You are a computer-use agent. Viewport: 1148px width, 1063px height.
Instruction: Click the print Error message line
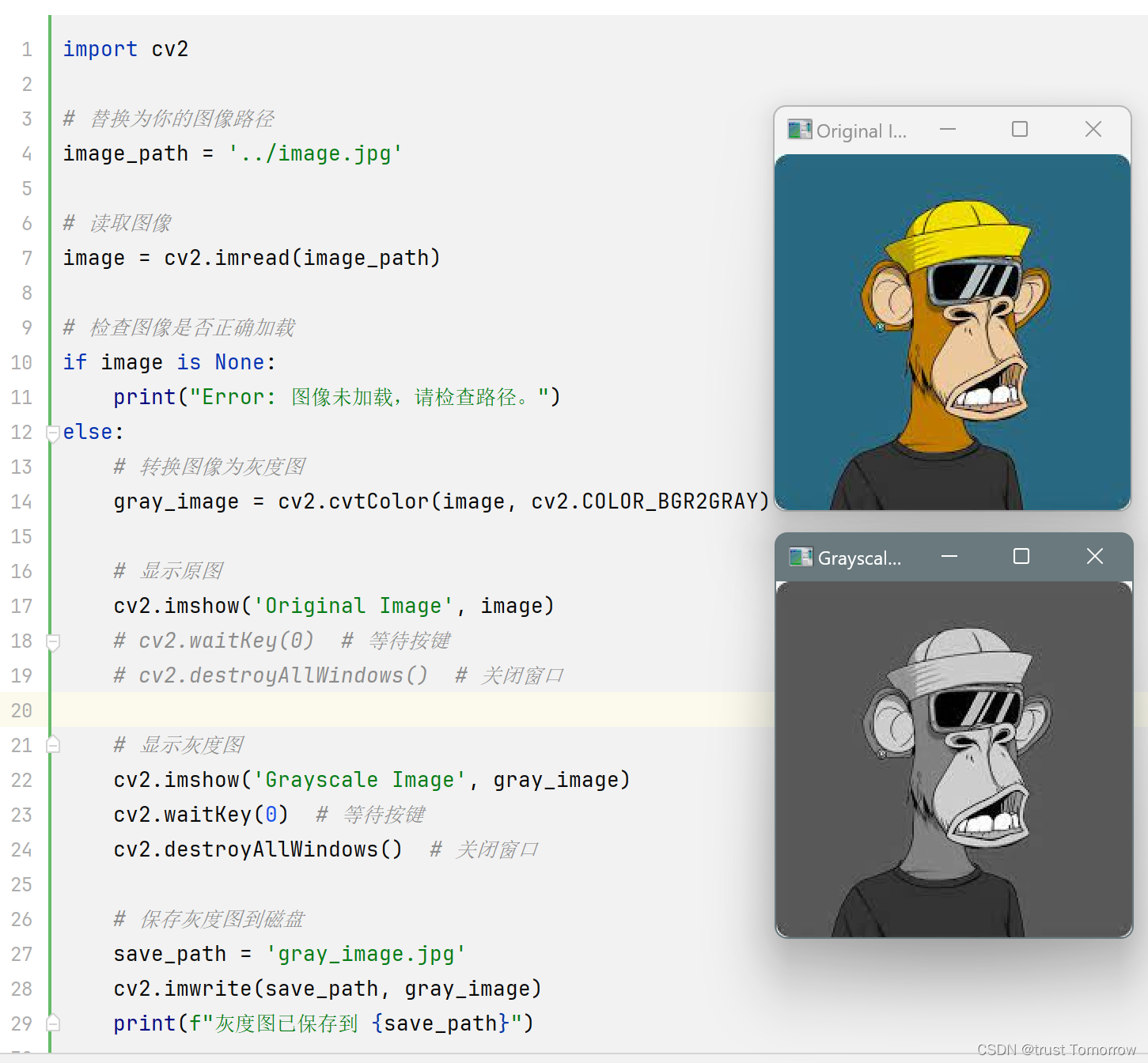pos(336,397)
